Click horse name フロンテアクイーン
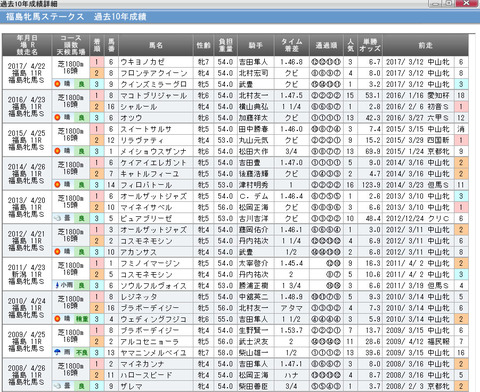 click(154, 73)
